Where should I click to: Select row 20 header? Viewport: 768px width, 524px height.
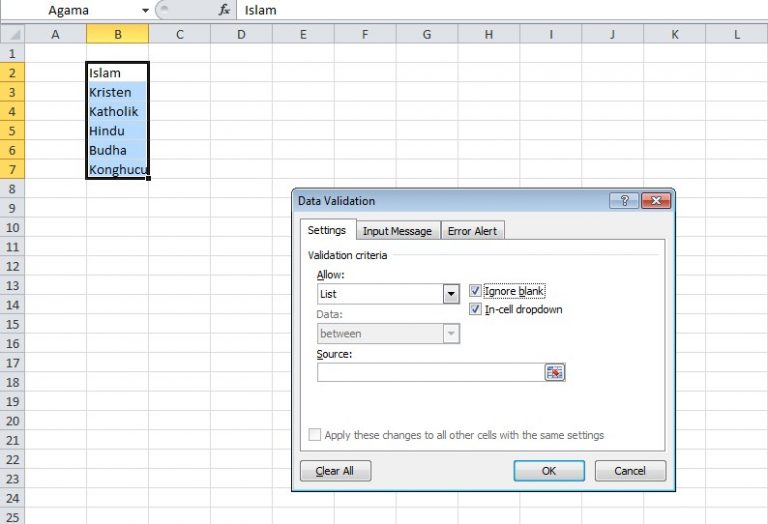pos(12,421)
